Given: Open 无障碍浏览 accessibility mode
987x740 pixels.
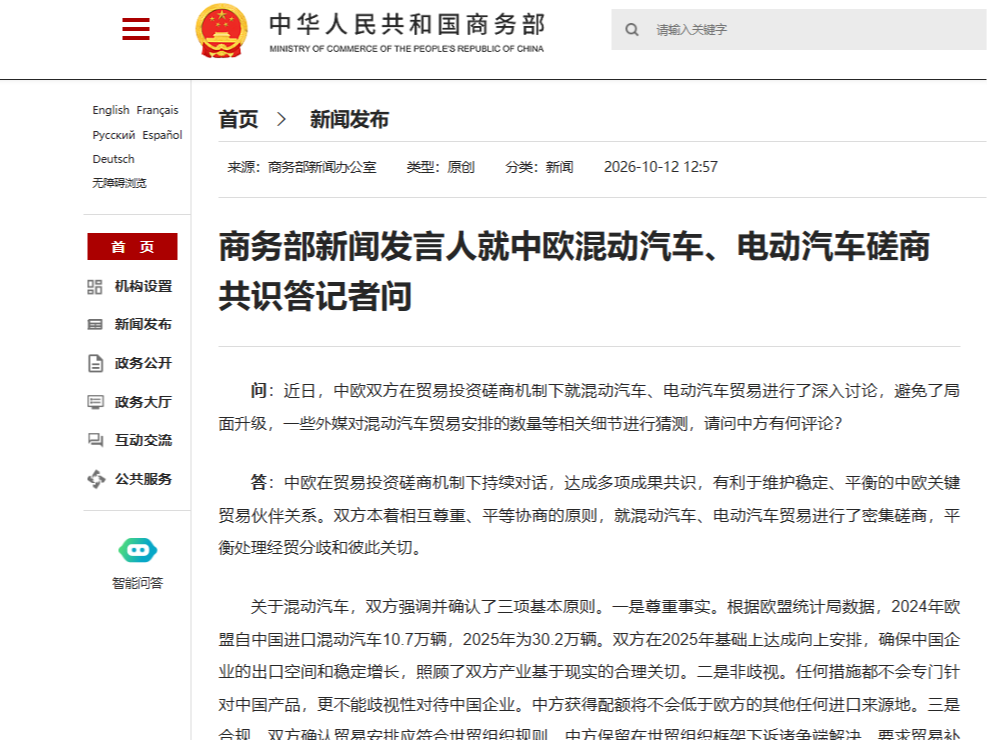Looking at the screenshot, I should (120, 183).
